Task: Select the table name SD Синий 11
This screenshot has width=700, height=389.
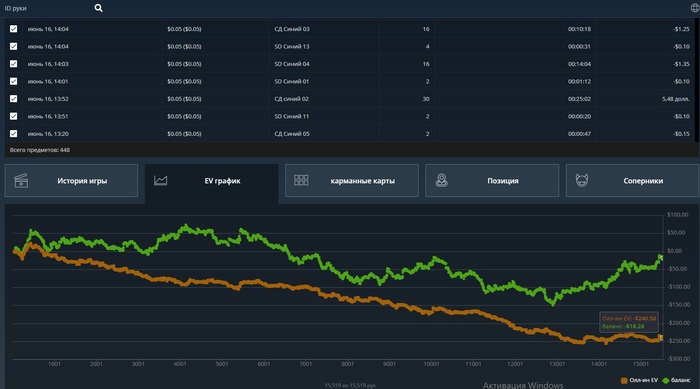Action: (x=292, y=116)
